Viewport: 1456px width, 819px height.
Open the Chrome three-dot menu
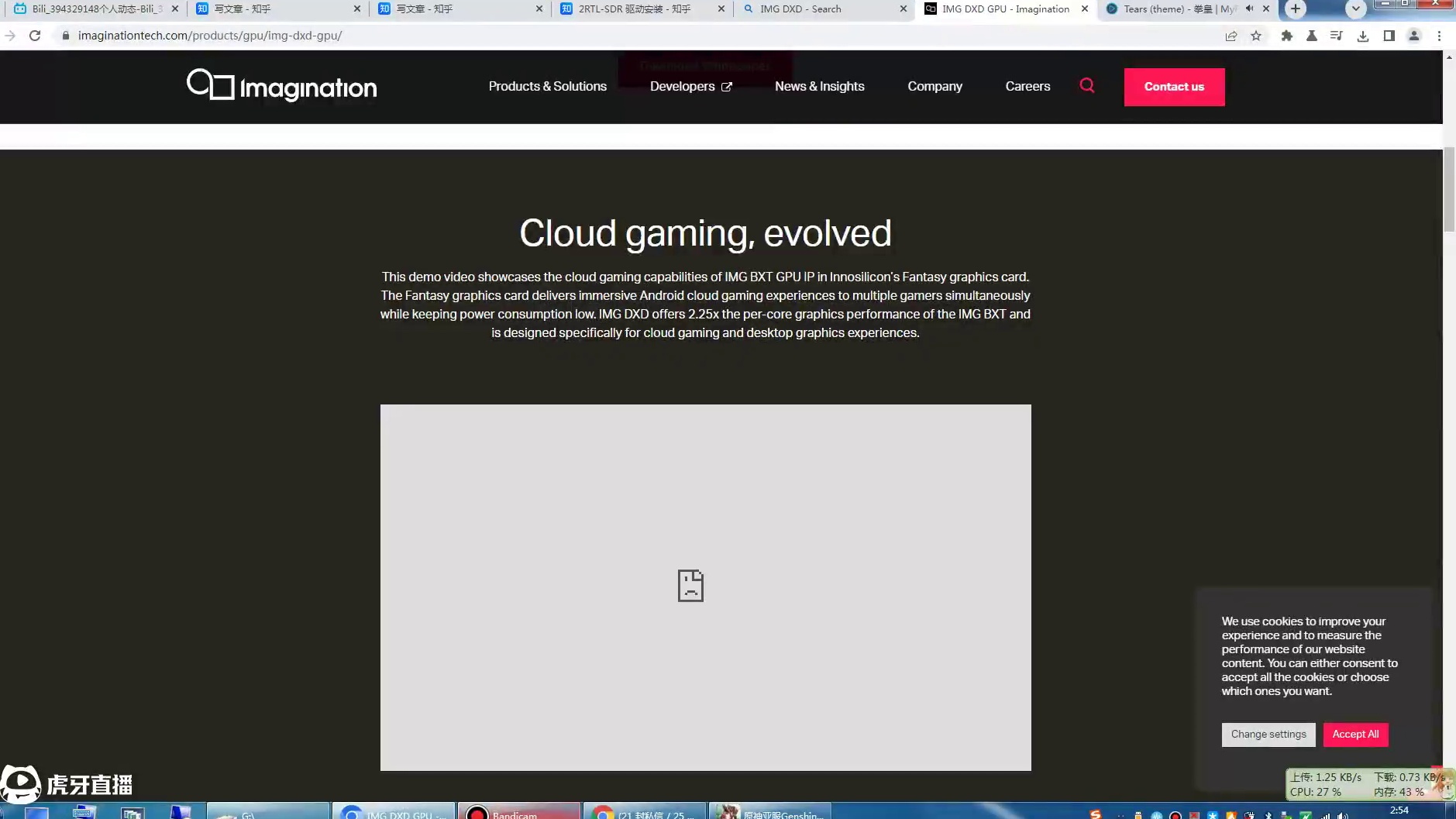coord(1439,36)
